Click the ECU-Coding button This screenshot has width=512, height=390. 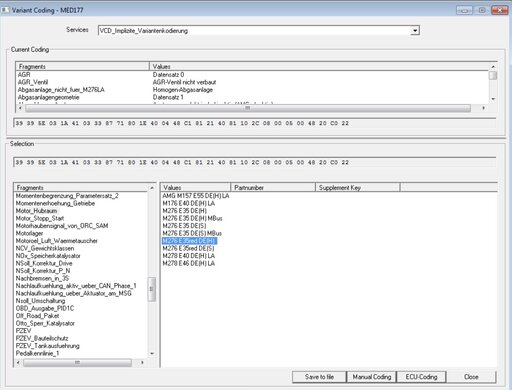pyautogui.click(x=421, y=377)
